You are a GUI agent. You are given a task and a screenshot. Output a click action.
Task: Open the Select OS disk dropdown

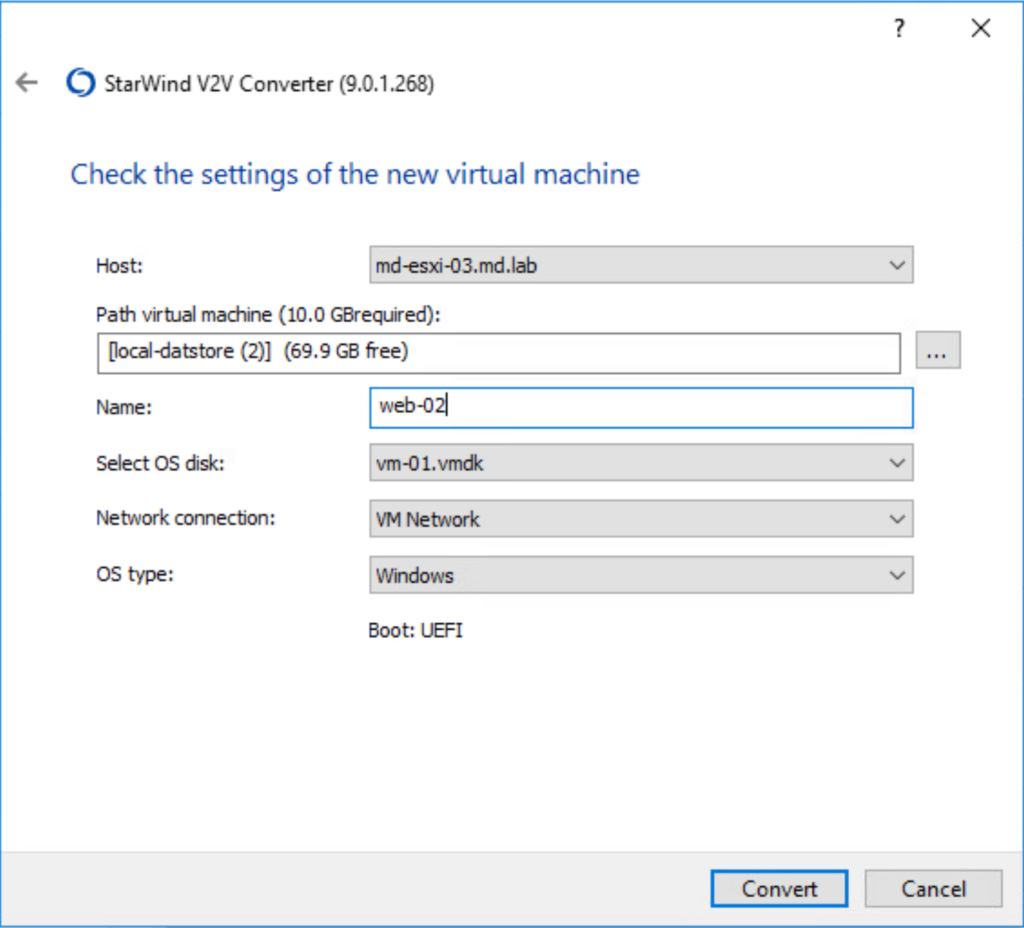point(641,463)
